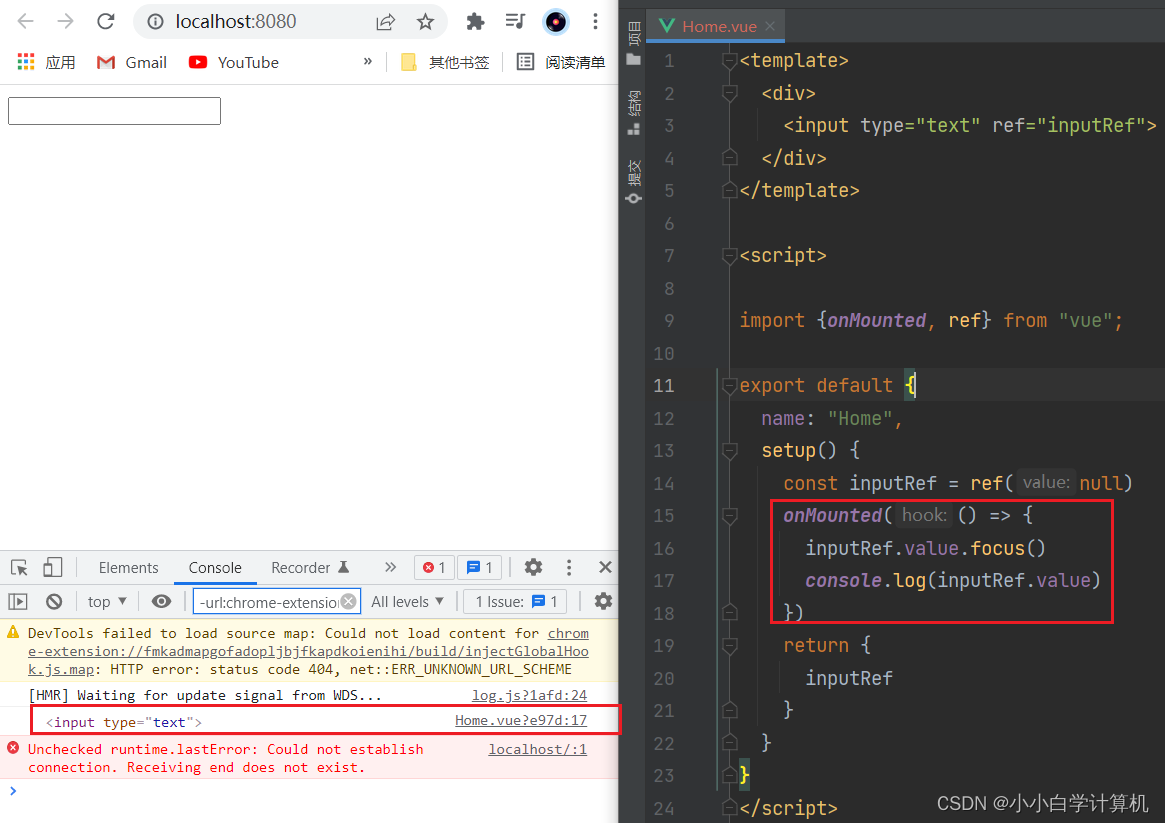The width and height of the screenshot is (1165, 823).
Task: Collapse the return block fold on line 19
Action: (730, 646)
